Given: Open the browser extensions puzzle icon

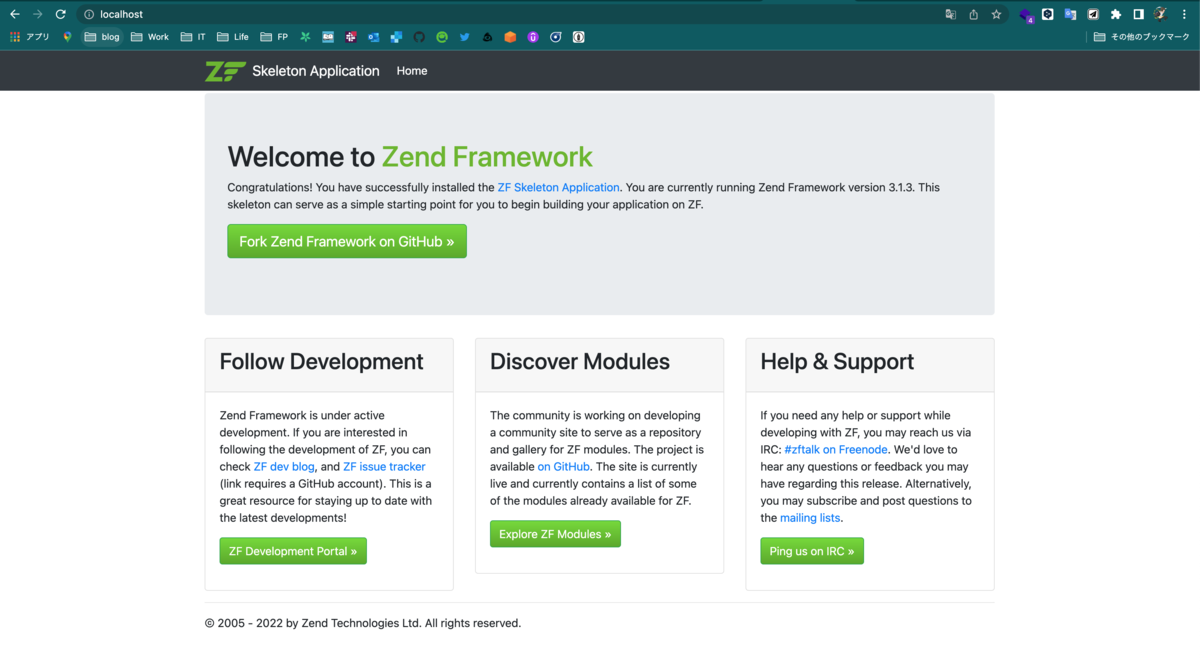Looking at the screenshot, I should coord(1115,14).
